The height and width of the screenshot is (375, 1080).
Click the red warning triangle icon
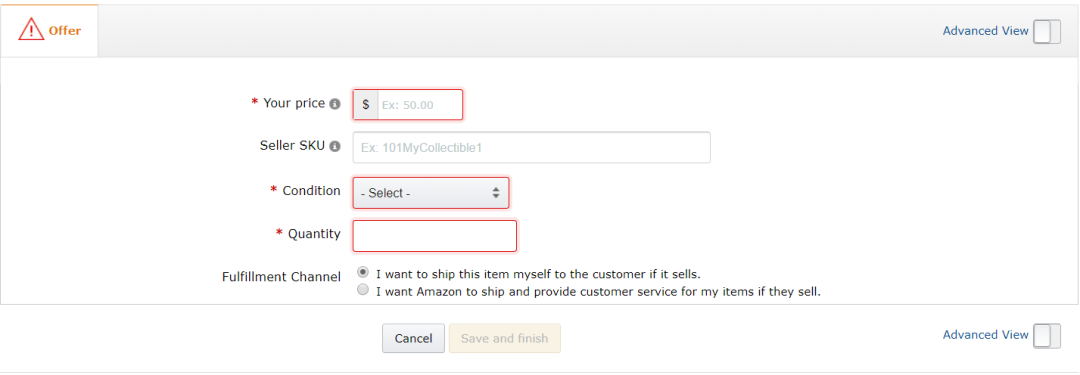point(31,30)
